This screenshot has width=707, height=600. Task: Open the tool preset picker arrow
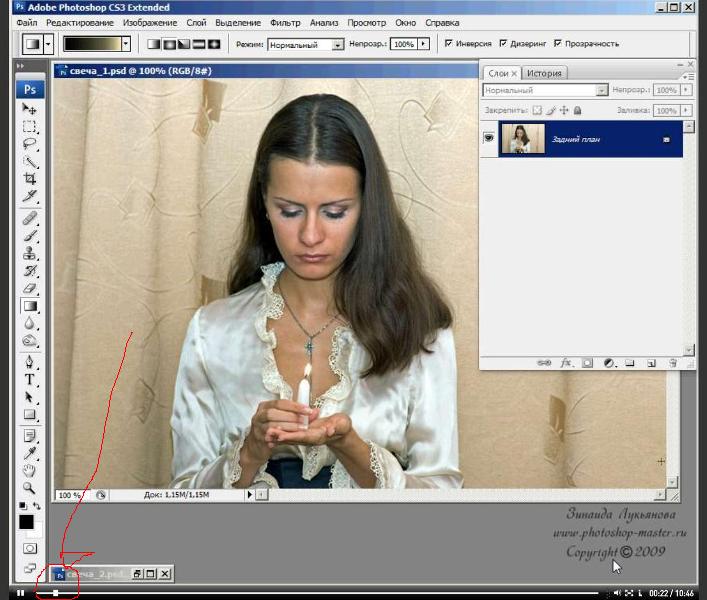[48, 44]
